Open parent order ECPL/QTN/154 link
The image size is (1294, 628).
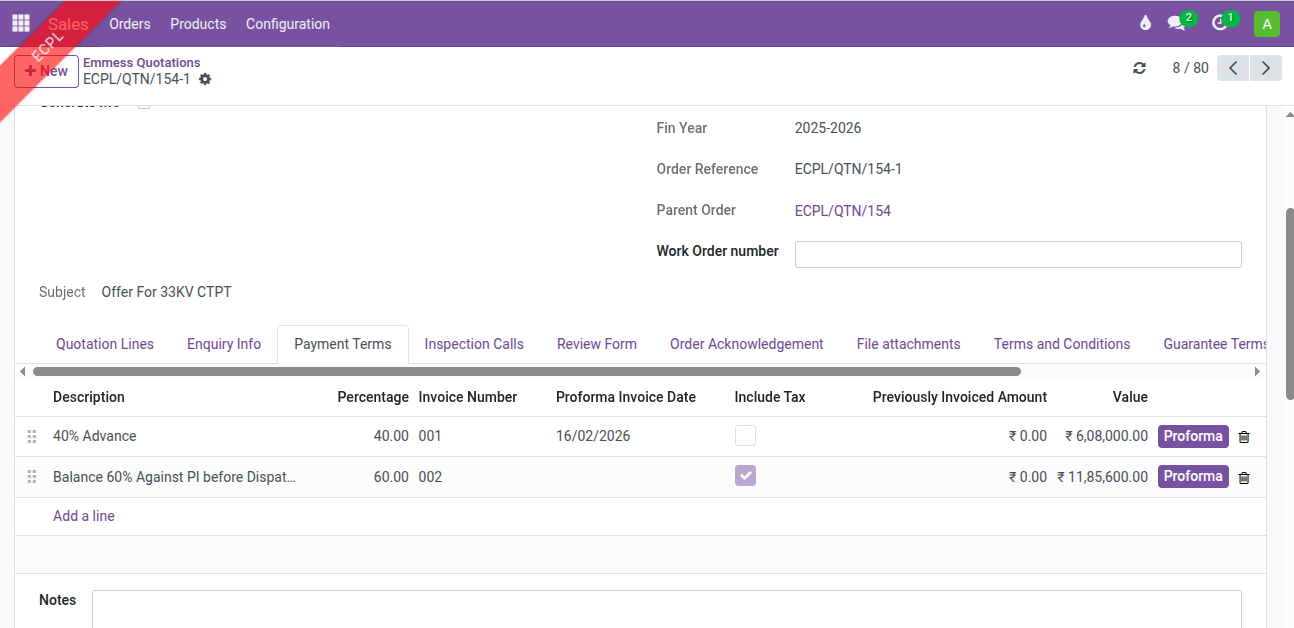842,211
